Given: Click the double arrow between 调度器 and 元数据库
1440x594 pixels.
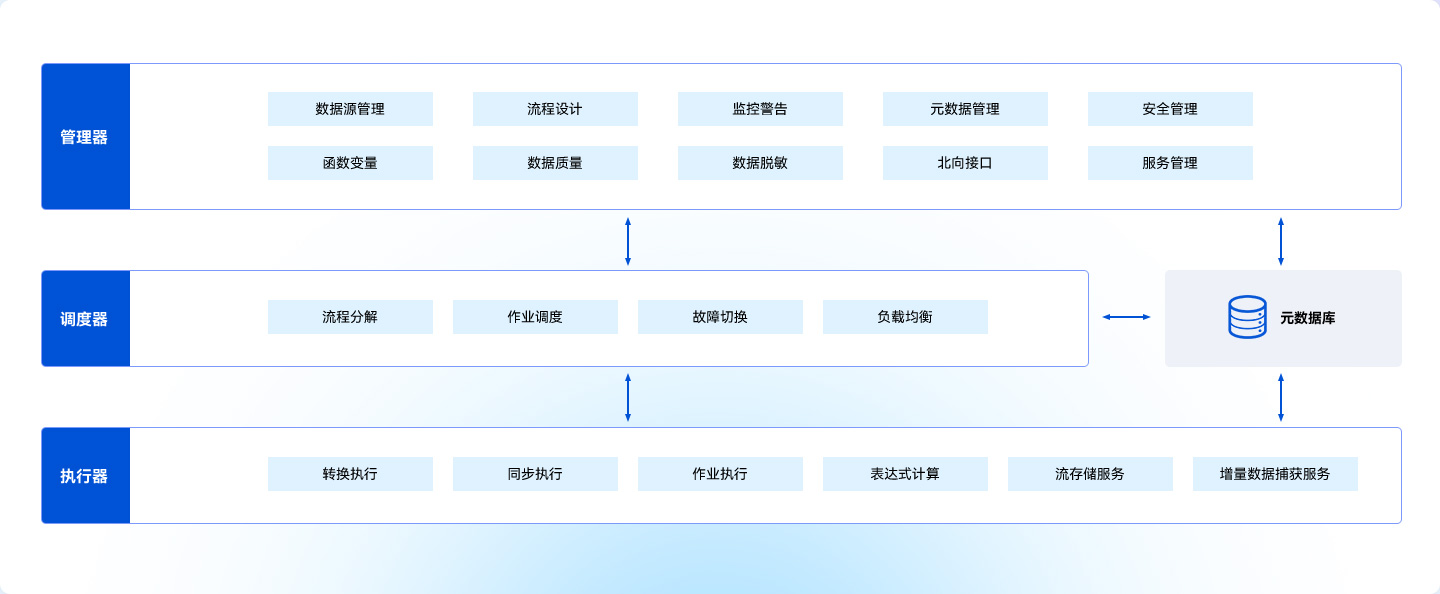Looking at the screenshot, I should tap(1126, 317).
